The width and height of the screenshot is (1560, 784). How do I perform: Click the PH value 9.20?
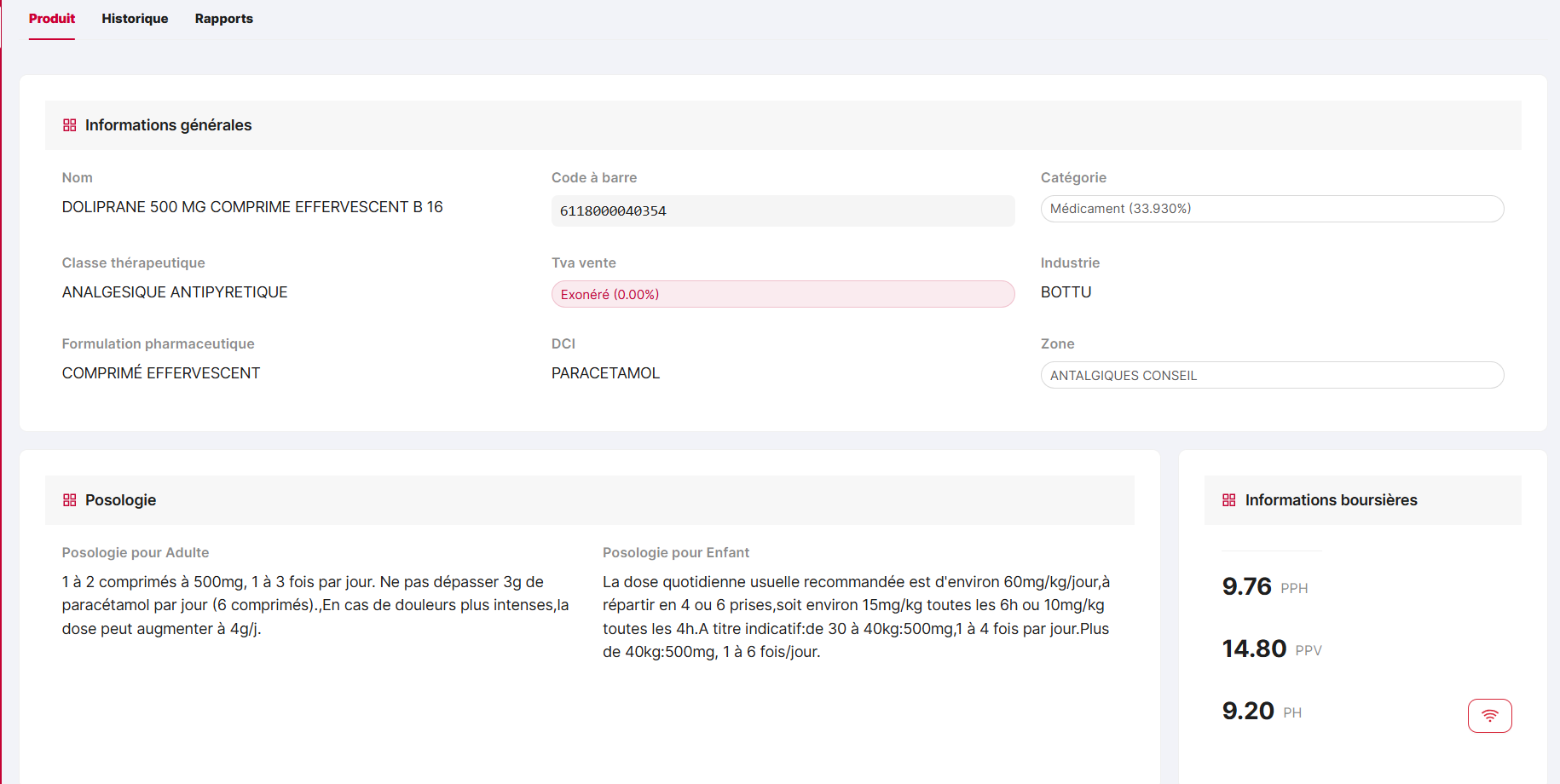point(1248,711)
